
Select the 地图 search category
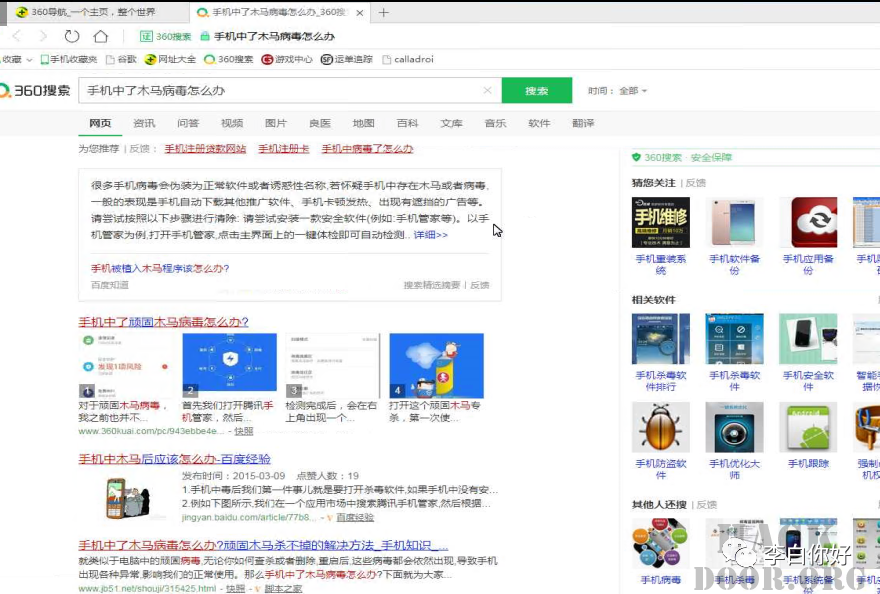[364, 123]
